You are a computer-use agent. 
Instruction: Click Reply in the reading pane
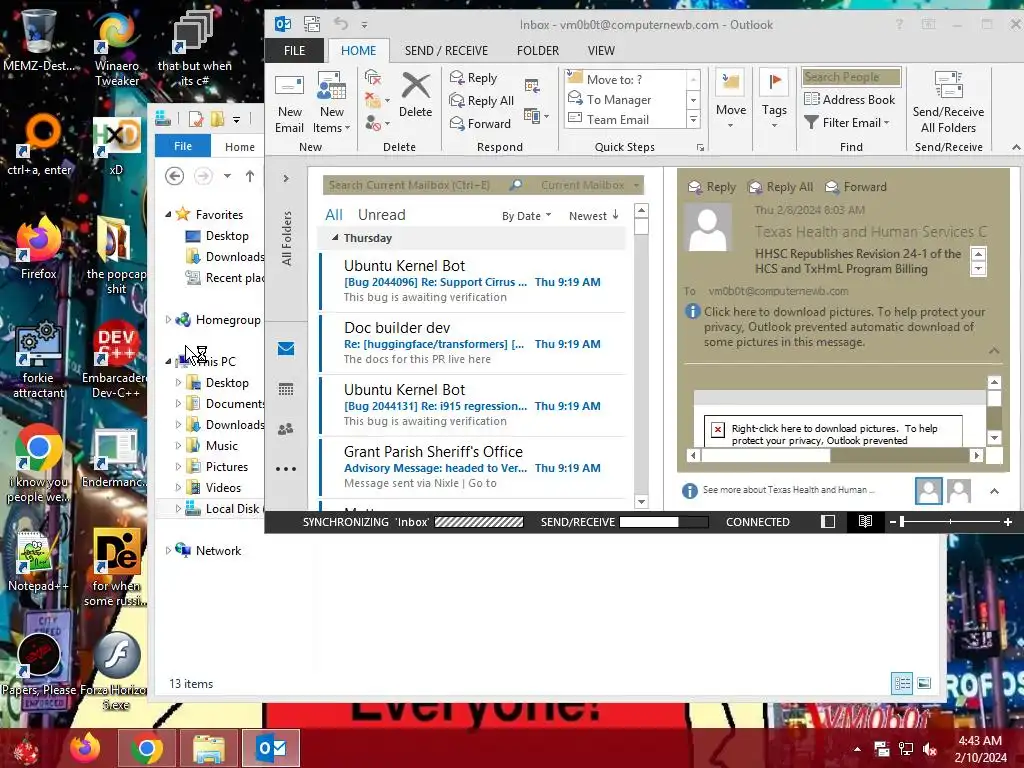click(x=712, y=187)
